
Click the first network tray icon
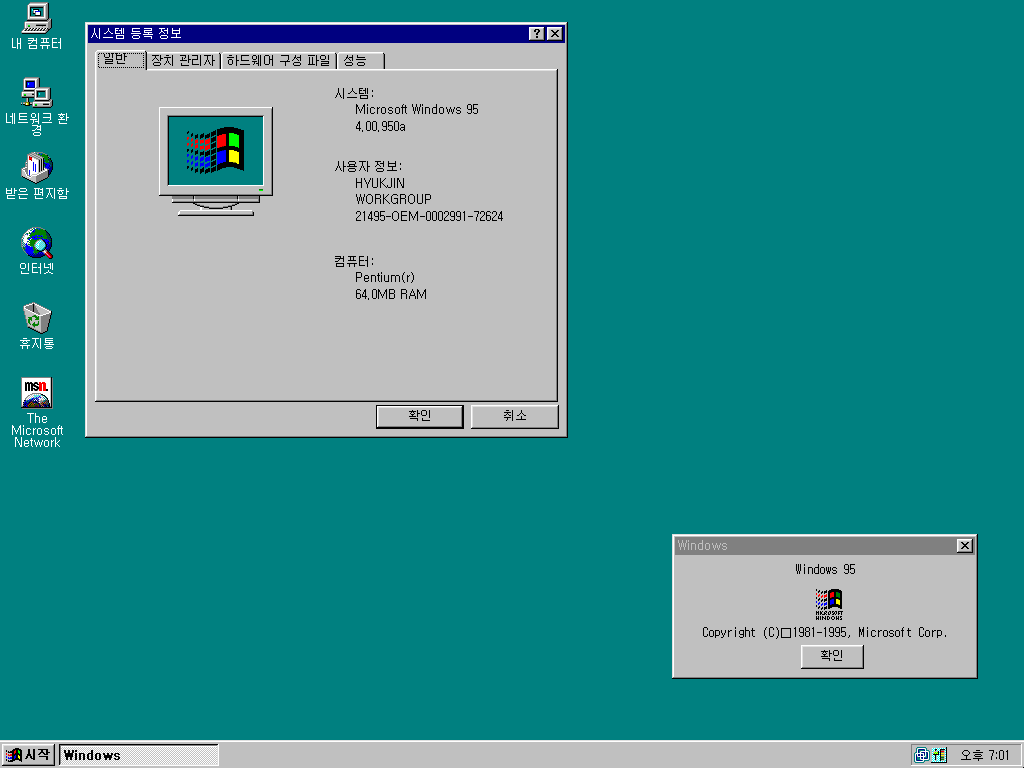[x=921, y=755]
